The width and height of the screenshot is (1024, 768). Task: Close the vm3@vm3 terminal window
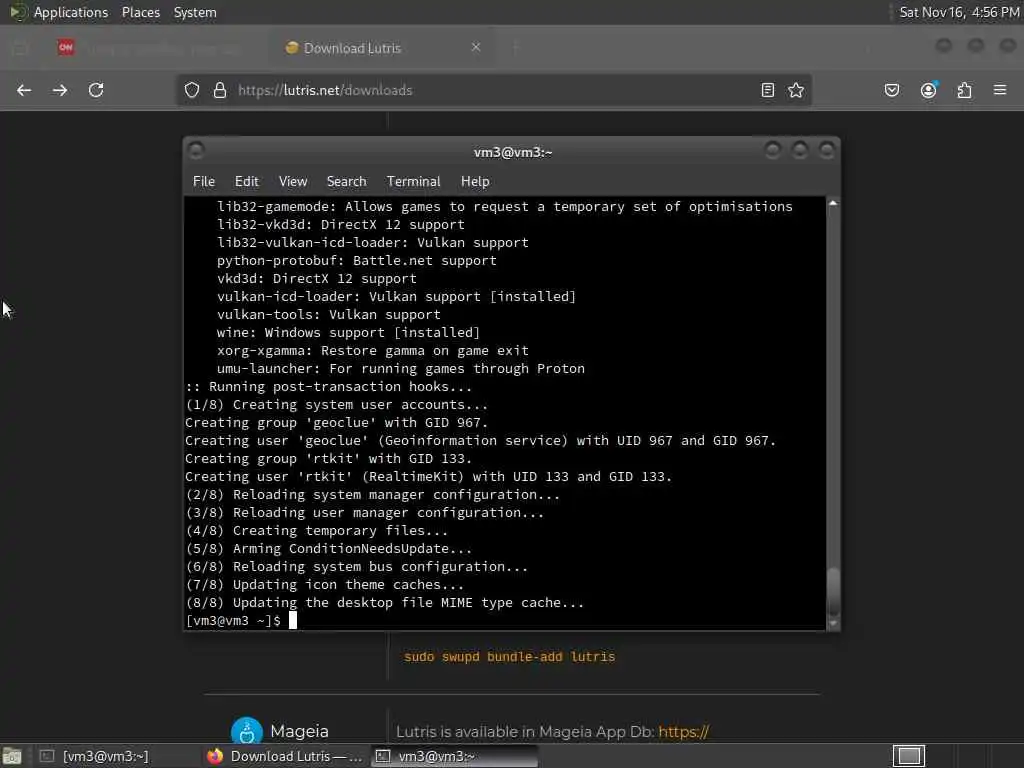pos(827,151)
